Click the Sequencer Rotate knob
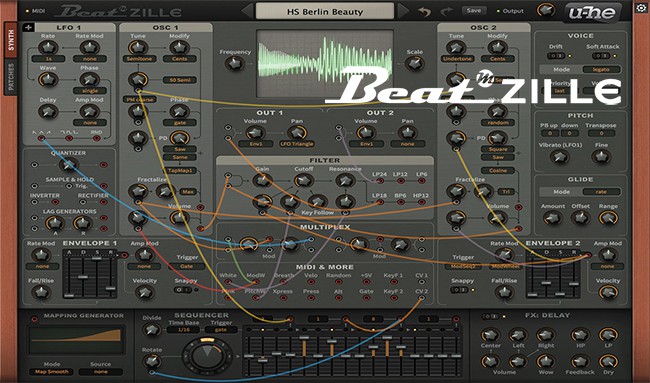Viewport: 650px width, 383px height. [x=152, y=361]
